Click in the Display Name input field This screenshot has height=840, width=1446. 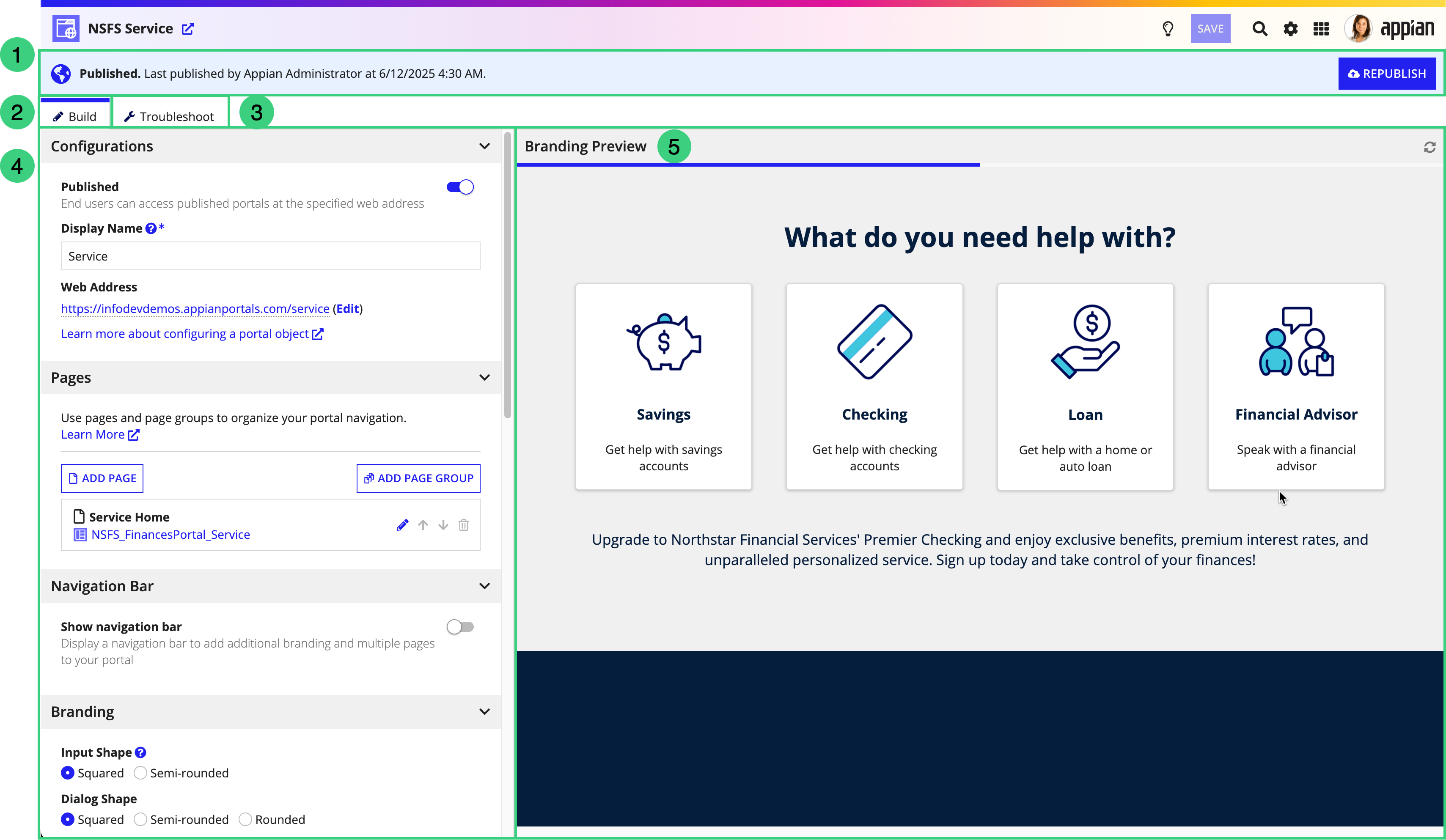pos(270,256)
